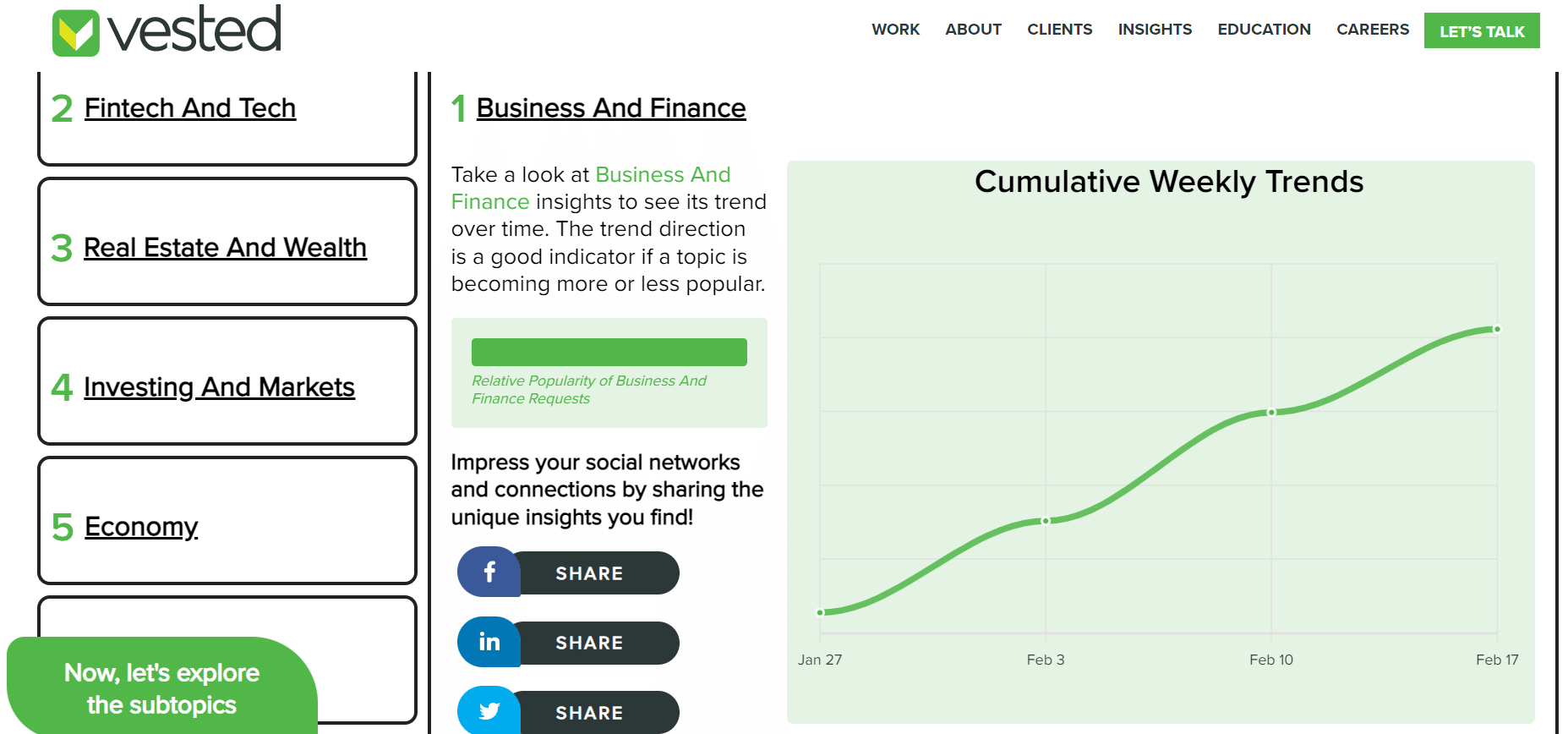The width and height of the screenshot is (1568, 734).
Task: Click the Vested logo icon
Action: [76, 33]
